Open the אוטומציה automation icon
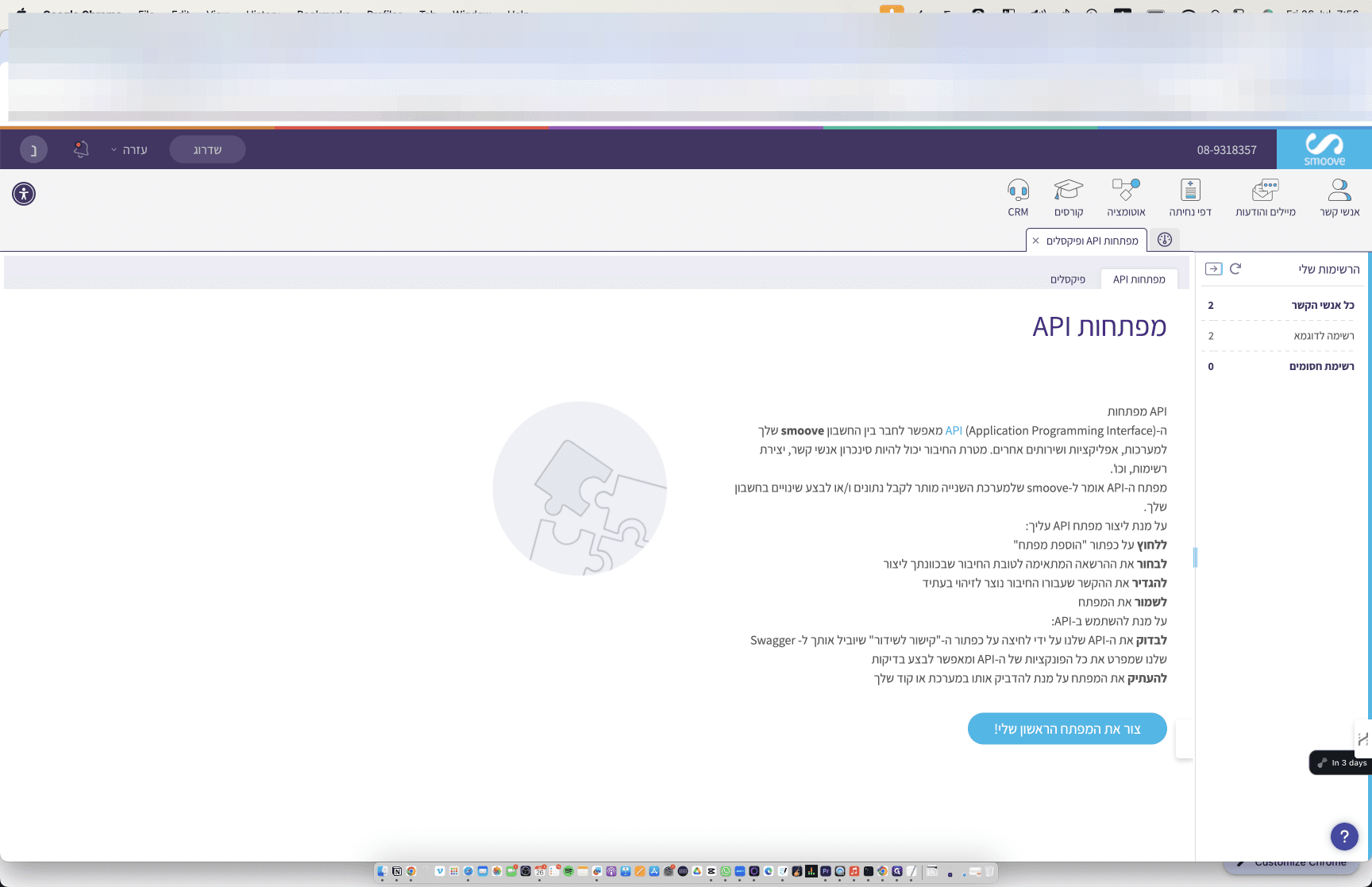This screenshot has height=887, width=1372. pos(1126,197)
